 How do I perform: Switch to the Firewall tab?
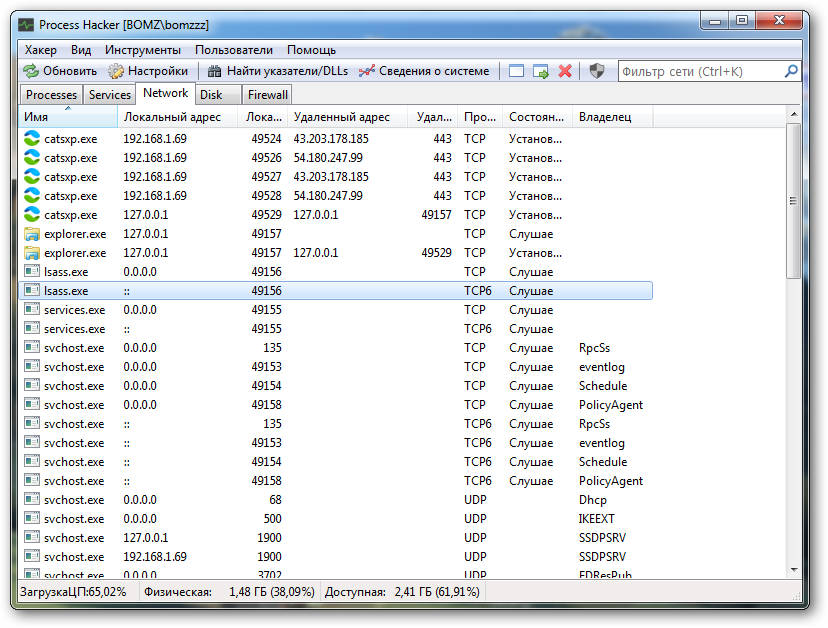coord(267,95)
